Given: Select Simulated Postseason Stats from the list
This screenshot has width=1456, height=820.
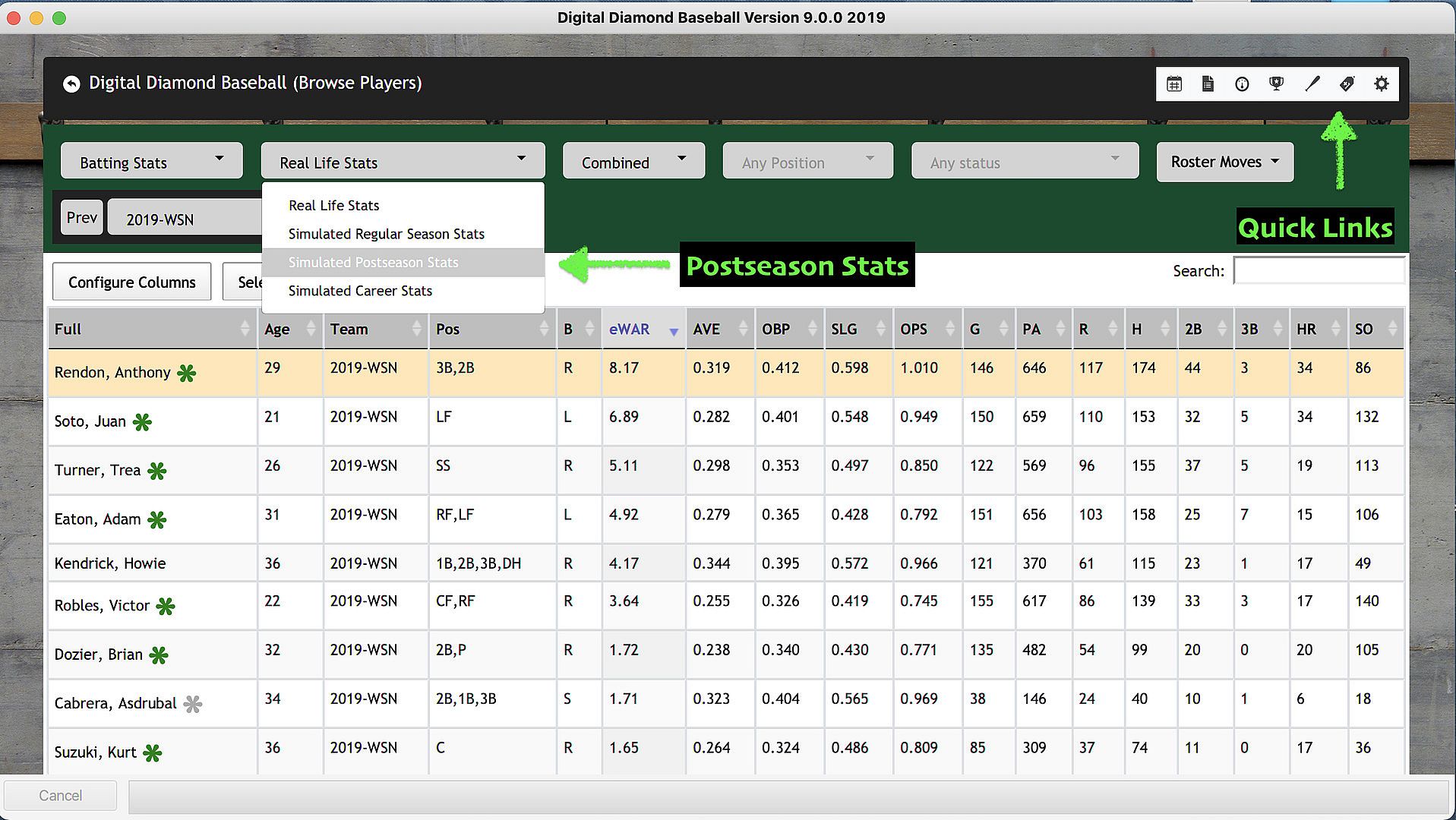Looking at the screenshot, I should pos(373,263).
